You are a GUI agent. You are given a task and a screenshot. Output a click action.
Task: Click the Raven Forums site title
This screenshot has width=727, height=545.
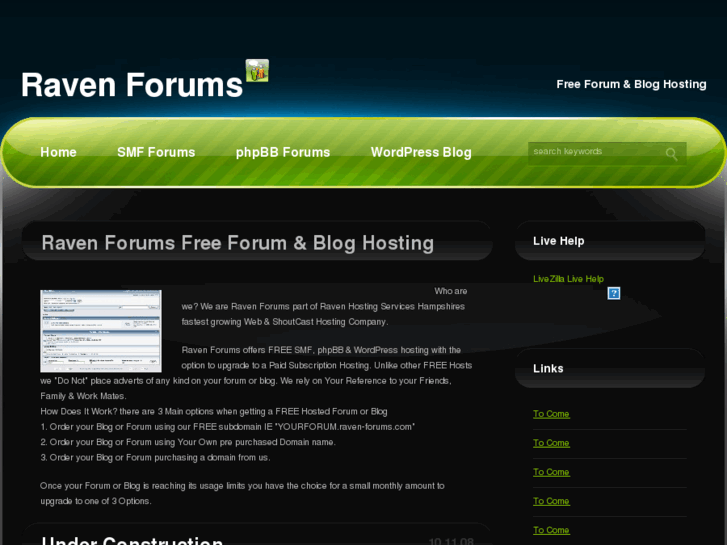[x=132, y=85]
